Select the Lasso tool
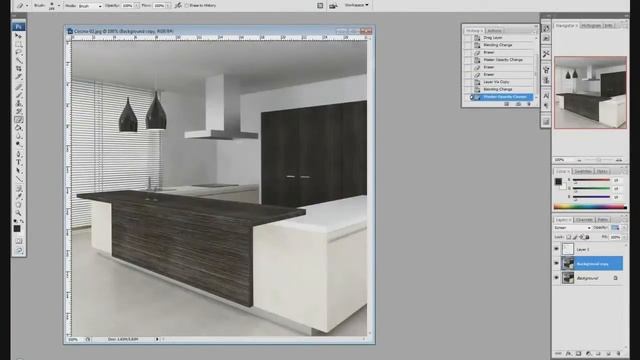Screen dimensions: 640x360 [18, 52]
